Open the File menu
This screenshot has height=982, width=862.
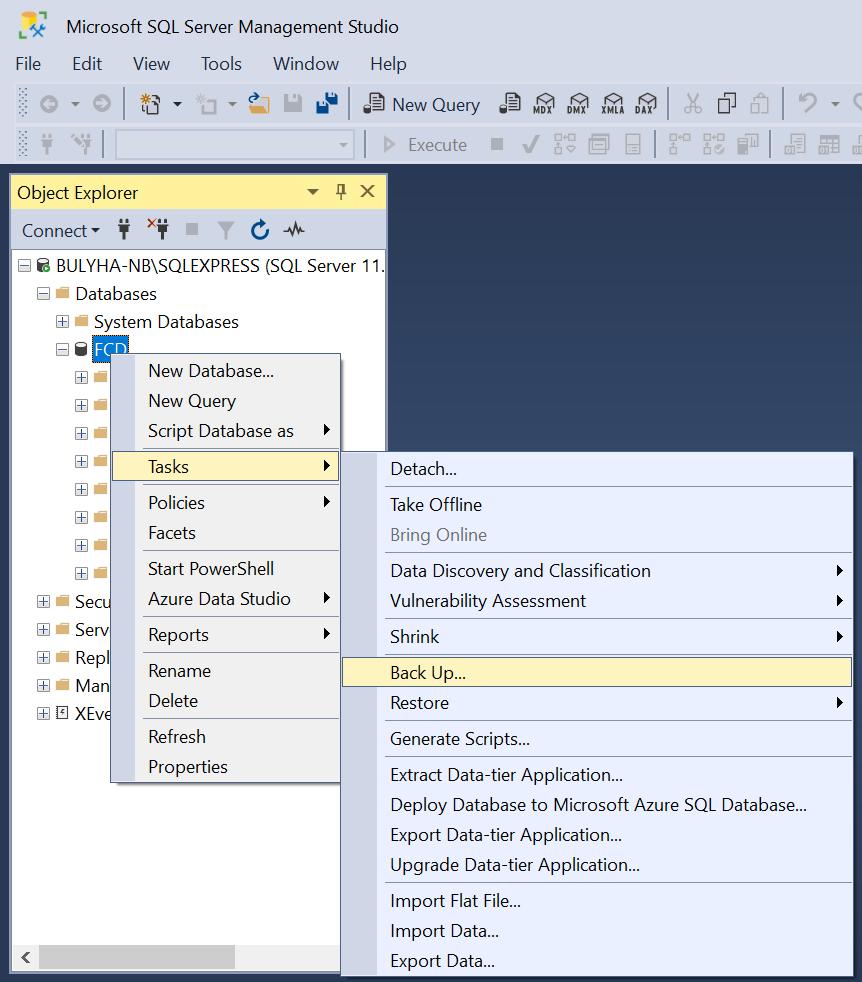pyautogui.click(x=28, y=64)
